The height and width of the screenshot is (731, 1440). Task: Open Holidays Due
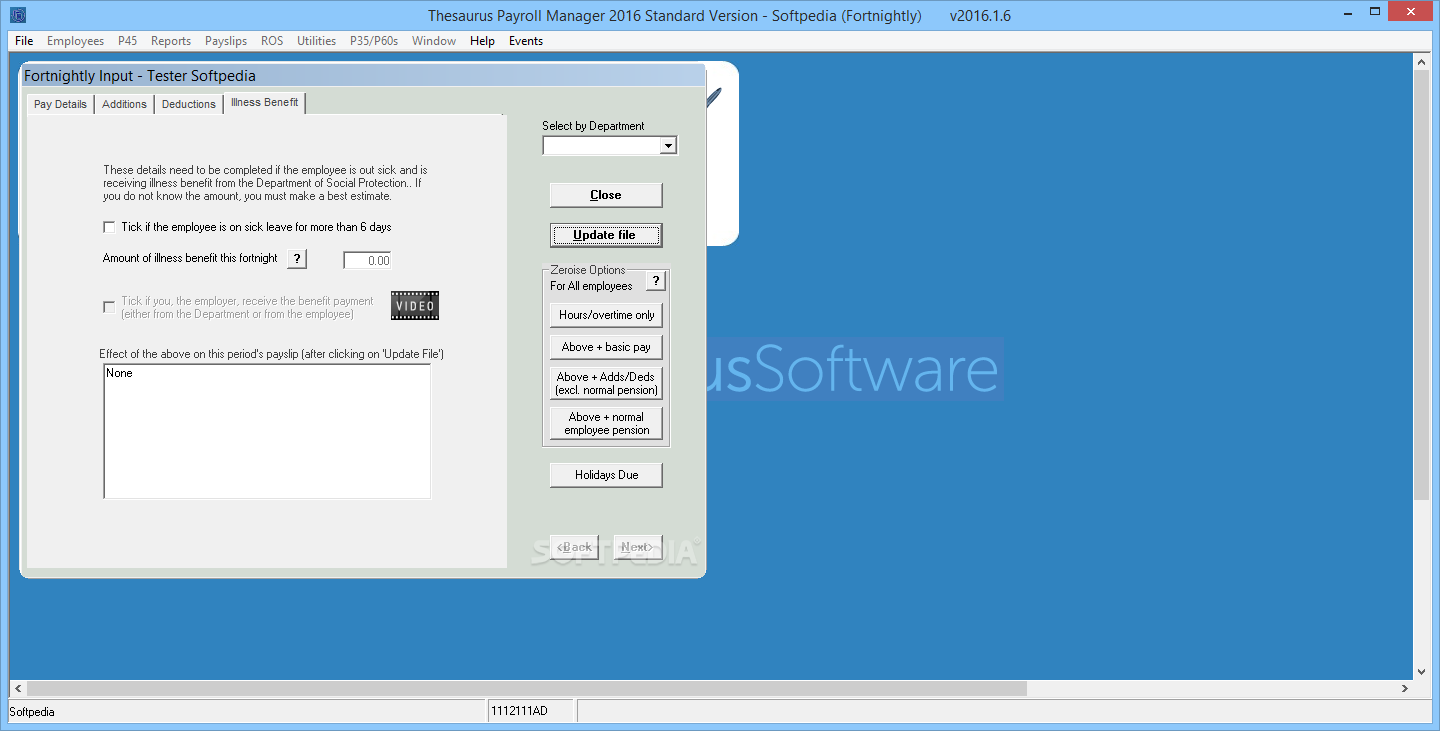[x=606, y=475]
